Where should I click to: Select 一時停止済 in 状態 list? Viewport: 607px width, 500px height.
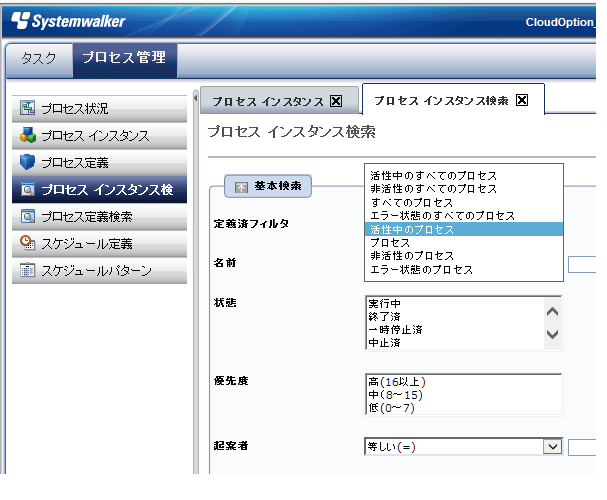point(455,330)
